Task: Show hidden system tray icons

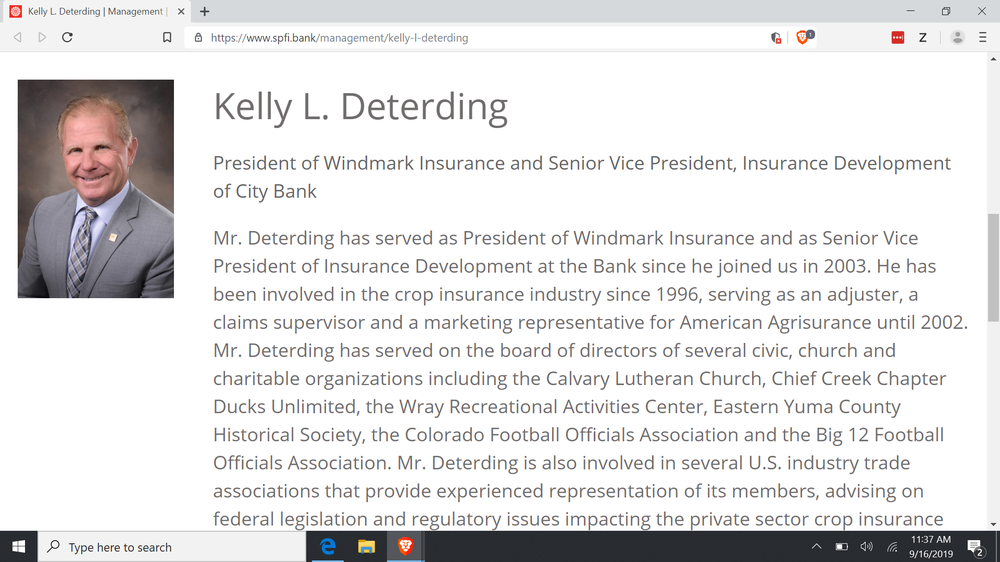Action: pyautogui.click(x=816, y=547)
